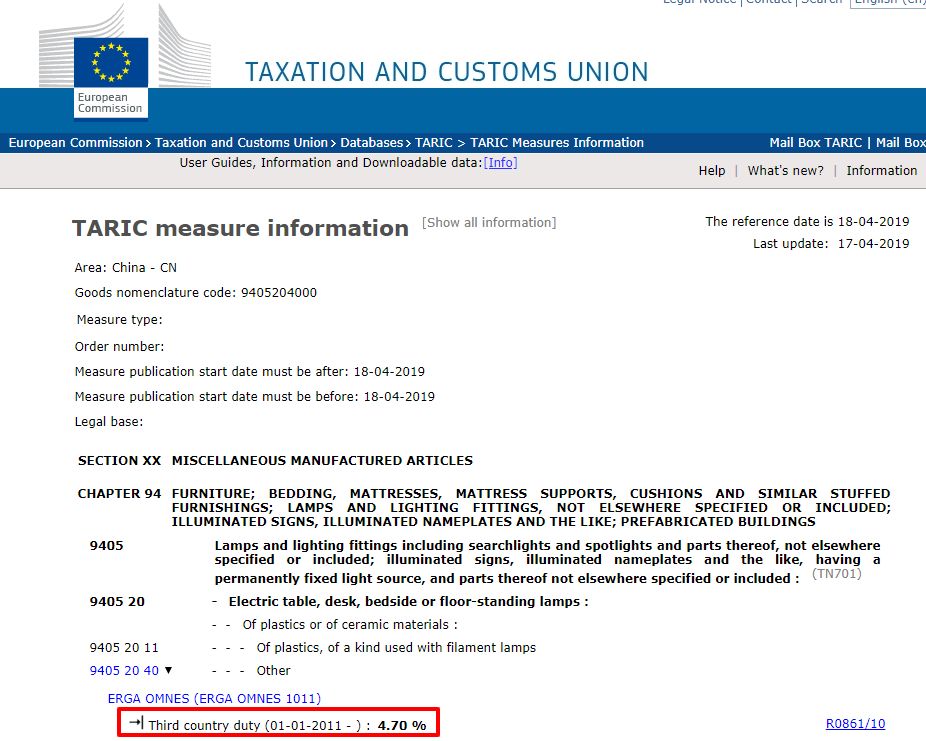Image resolution: width=926 pixels, height=741 pixels.
Task: Open regulation R0861/10 link
Action: click(x=855, y=723)
